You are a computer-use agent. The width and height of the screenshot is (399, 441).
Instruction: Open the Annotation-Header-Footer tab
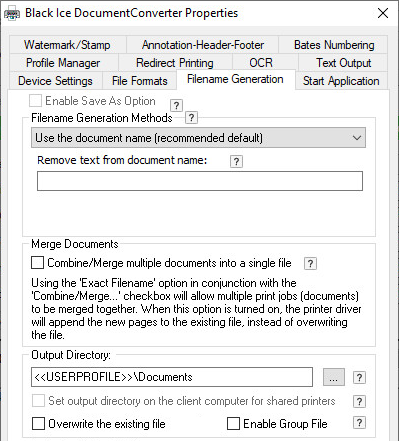coord(203,45)
